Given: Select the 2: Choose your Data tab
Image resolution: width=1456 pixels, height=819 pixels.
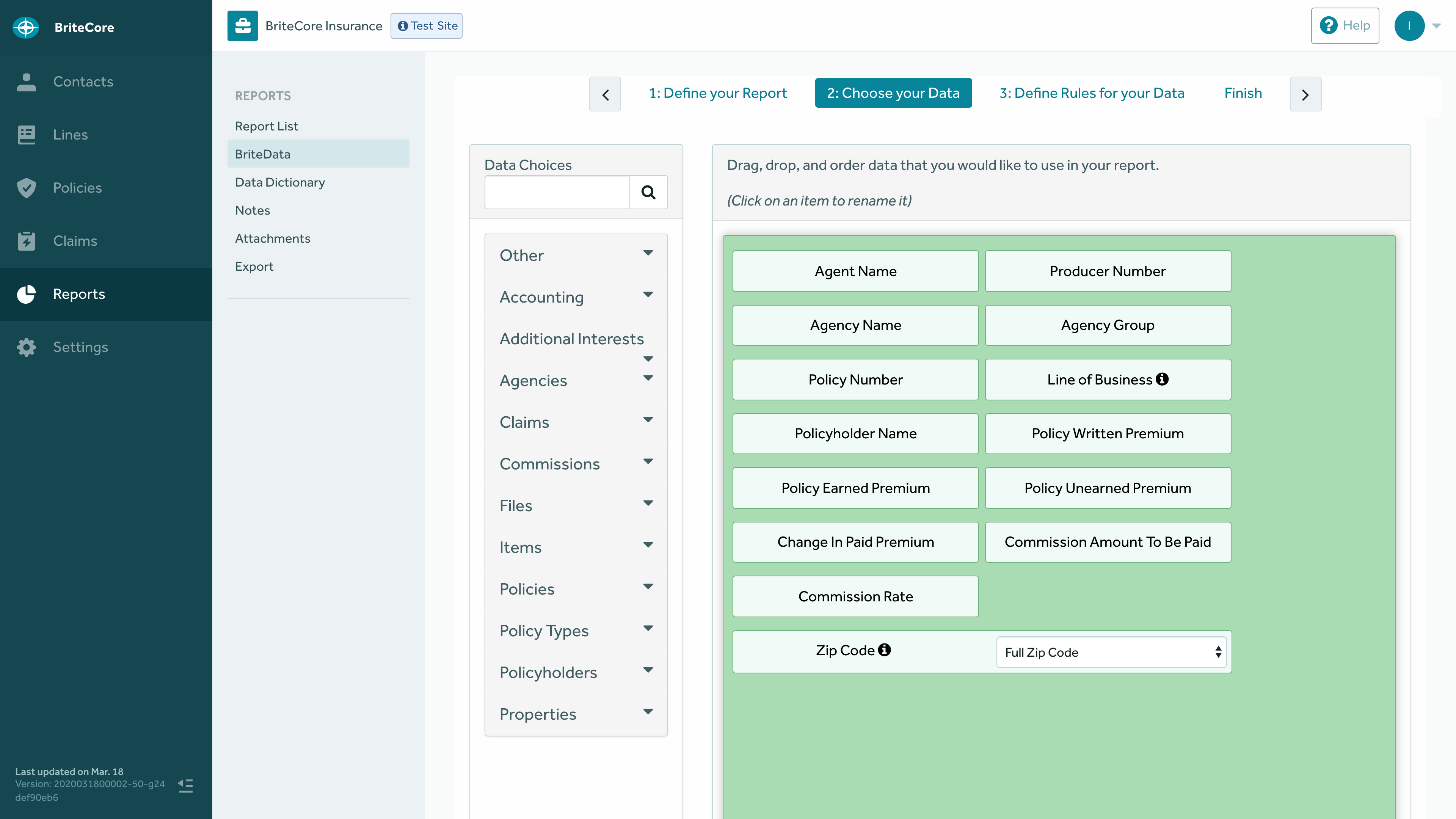Looking at the screenshot, I should tap(893, 93).
